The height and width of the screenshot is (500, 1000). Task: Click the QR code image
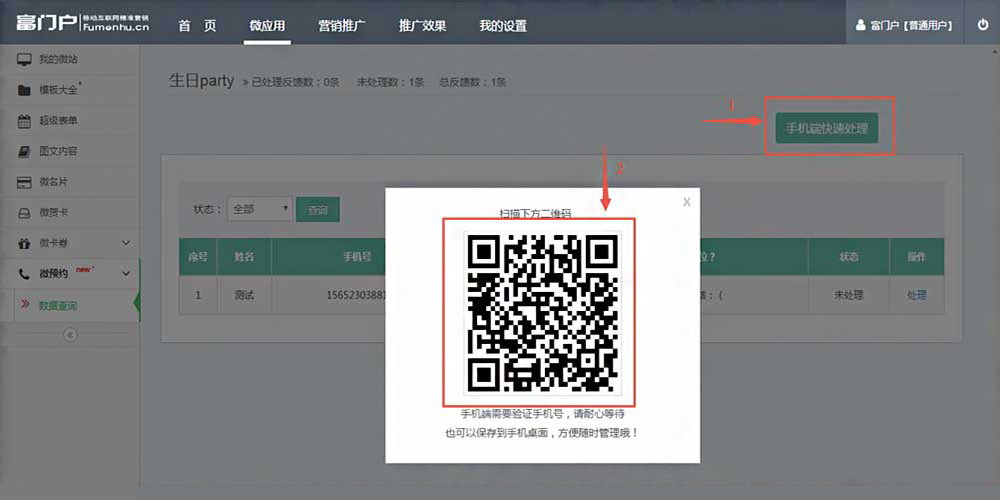[x=543, y=313]
